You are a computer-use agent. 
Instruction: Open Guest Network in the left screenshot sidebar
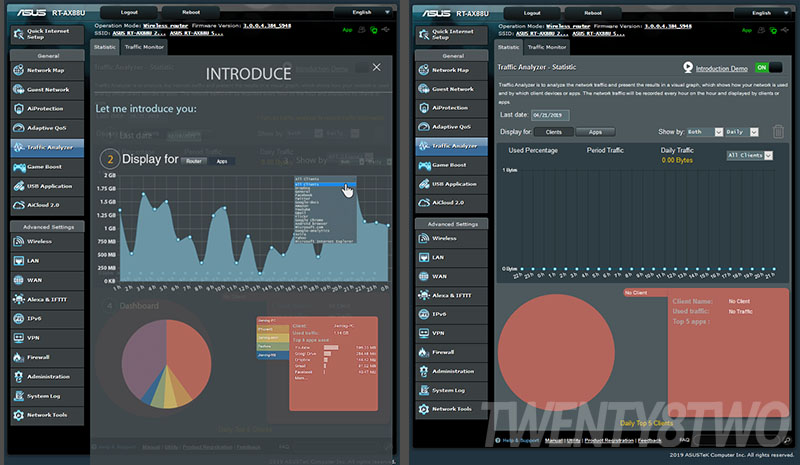point(47,89)
